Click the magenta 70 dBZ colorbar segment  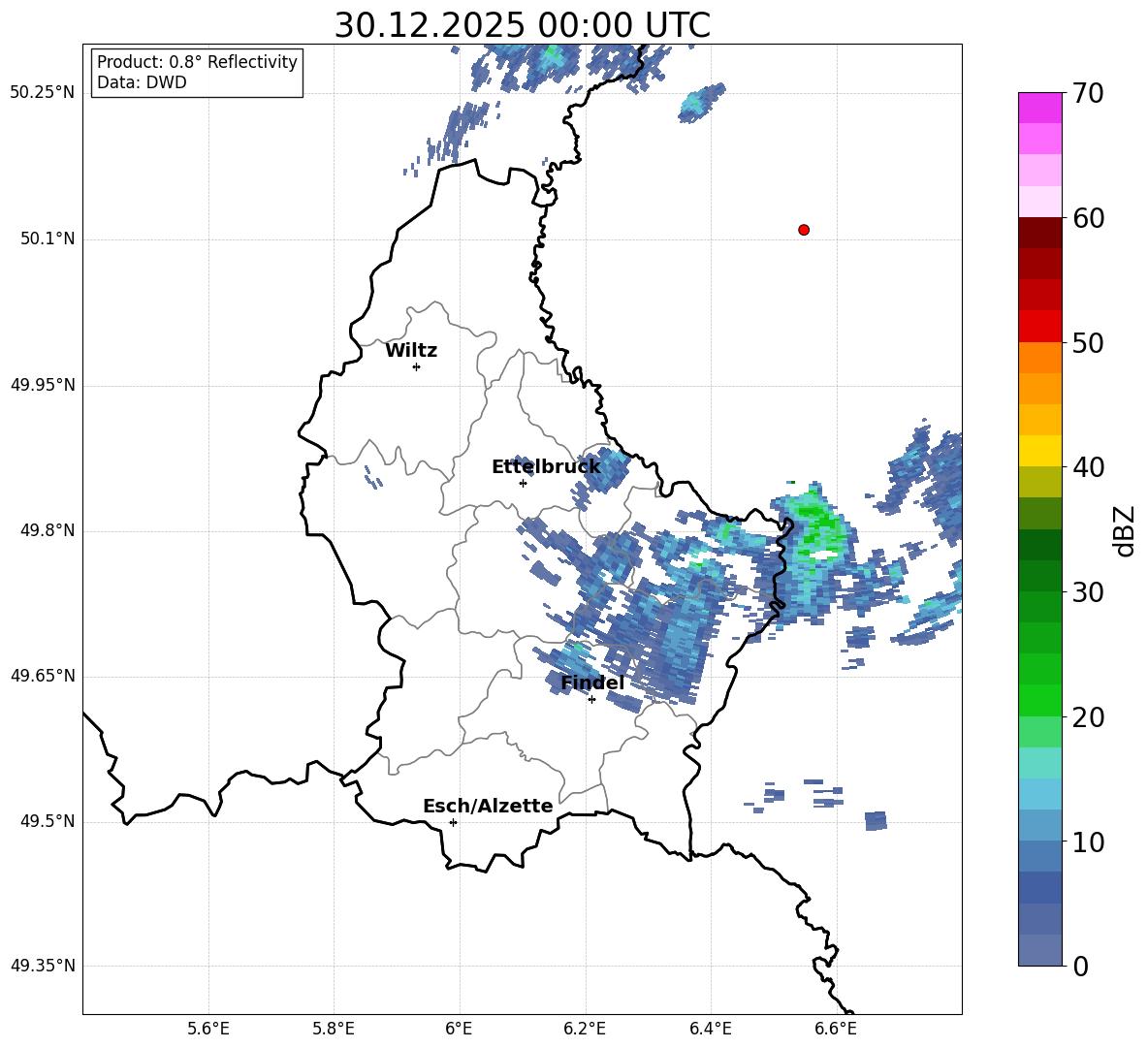1039,108
